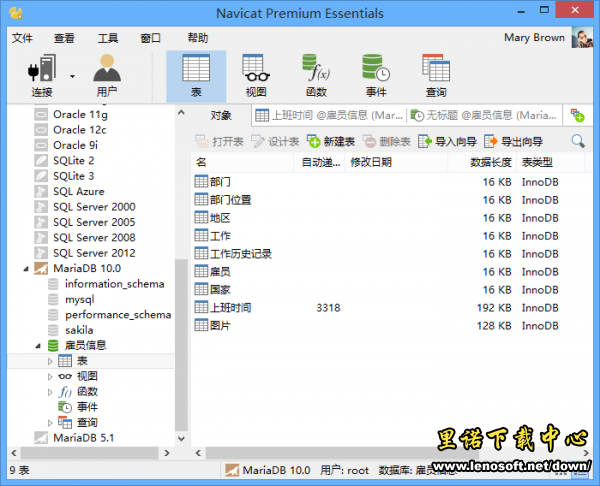The image size is (600, 486).
Task: Click the 新建表 button
Action: click(331, 142)
